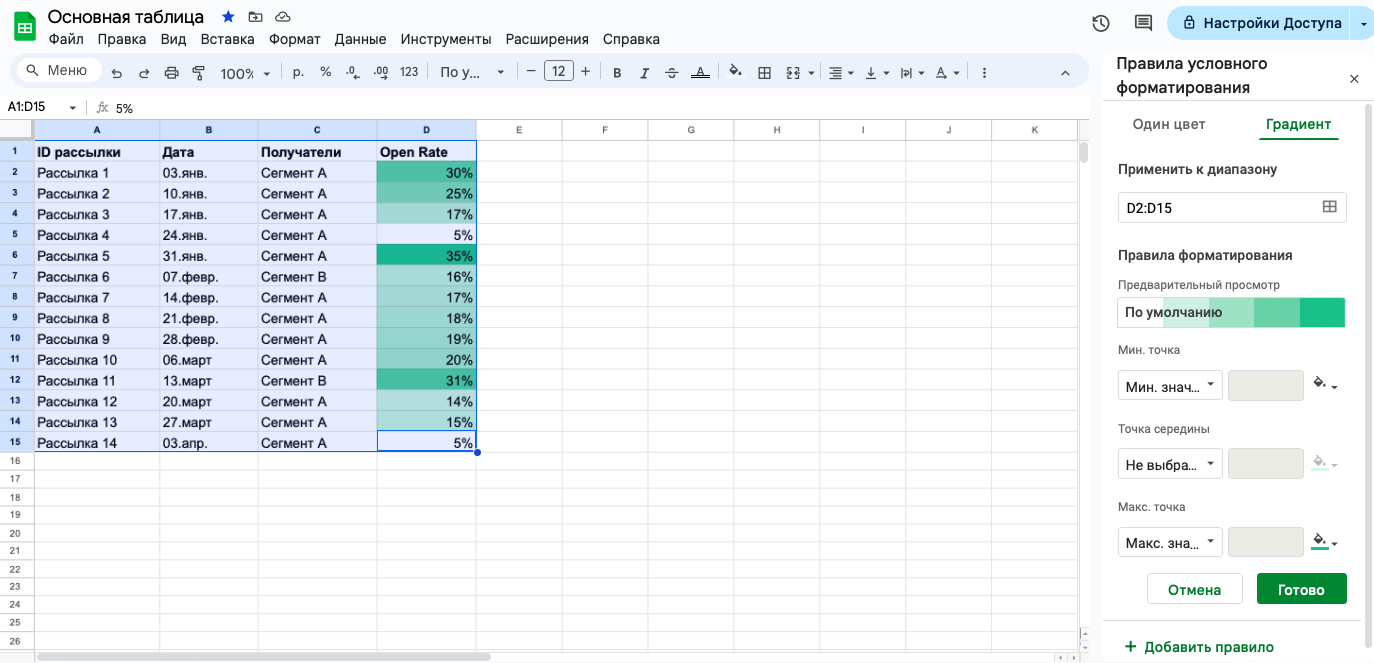The image size is (1374, 663).
Task: Open the borders tool
Action: pyautogui.click(x=764, y=73)
